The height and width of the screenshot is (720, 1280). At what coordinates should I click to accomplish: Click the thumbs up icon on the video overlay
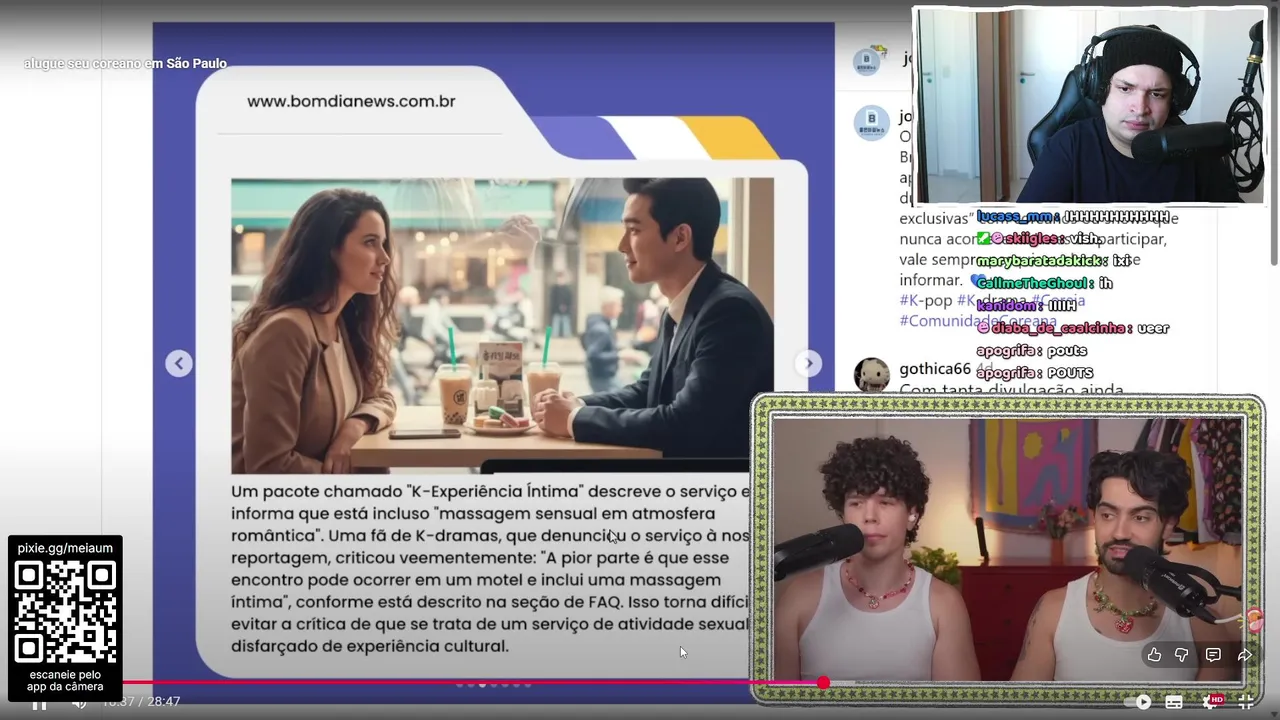click(1154, 655)
